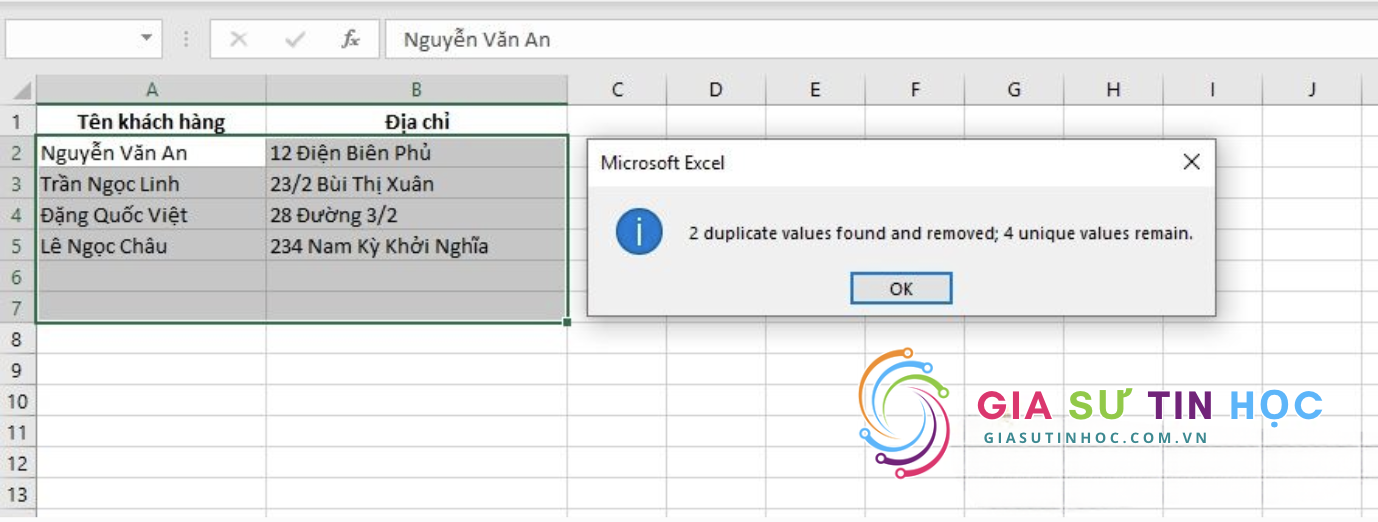Select row 9 header
Image resolution: width=1378 pixels, height=522 pixels.
coord(18,370)
